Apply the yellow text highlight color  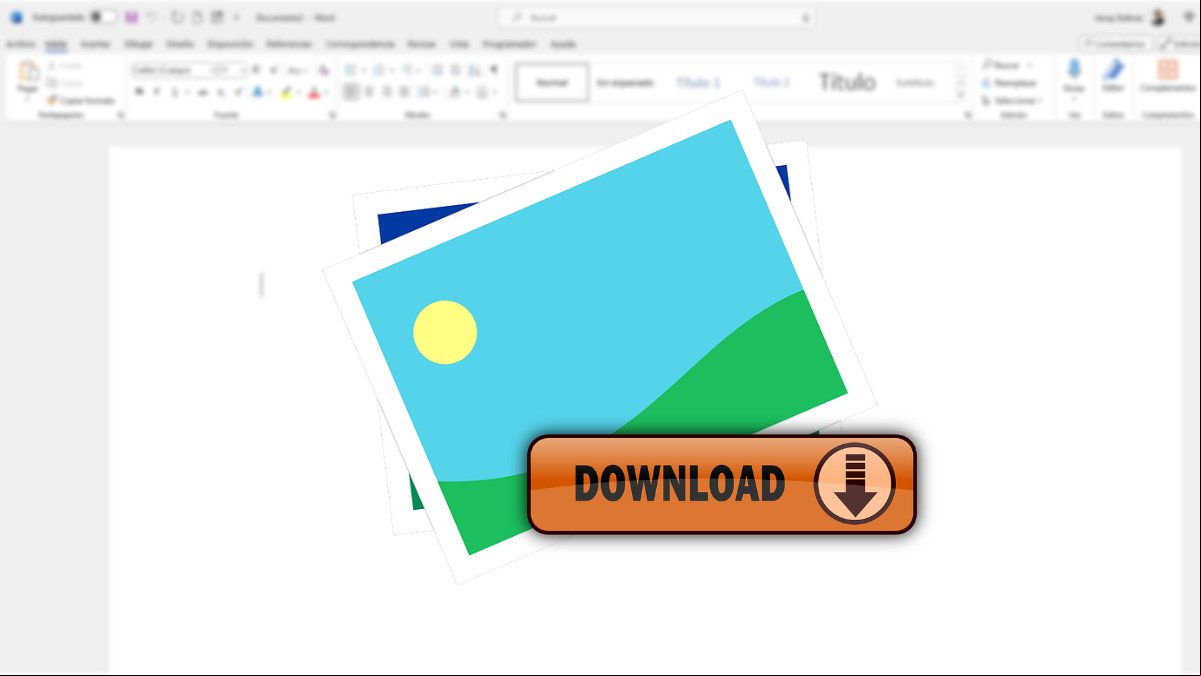click(285, 92)
